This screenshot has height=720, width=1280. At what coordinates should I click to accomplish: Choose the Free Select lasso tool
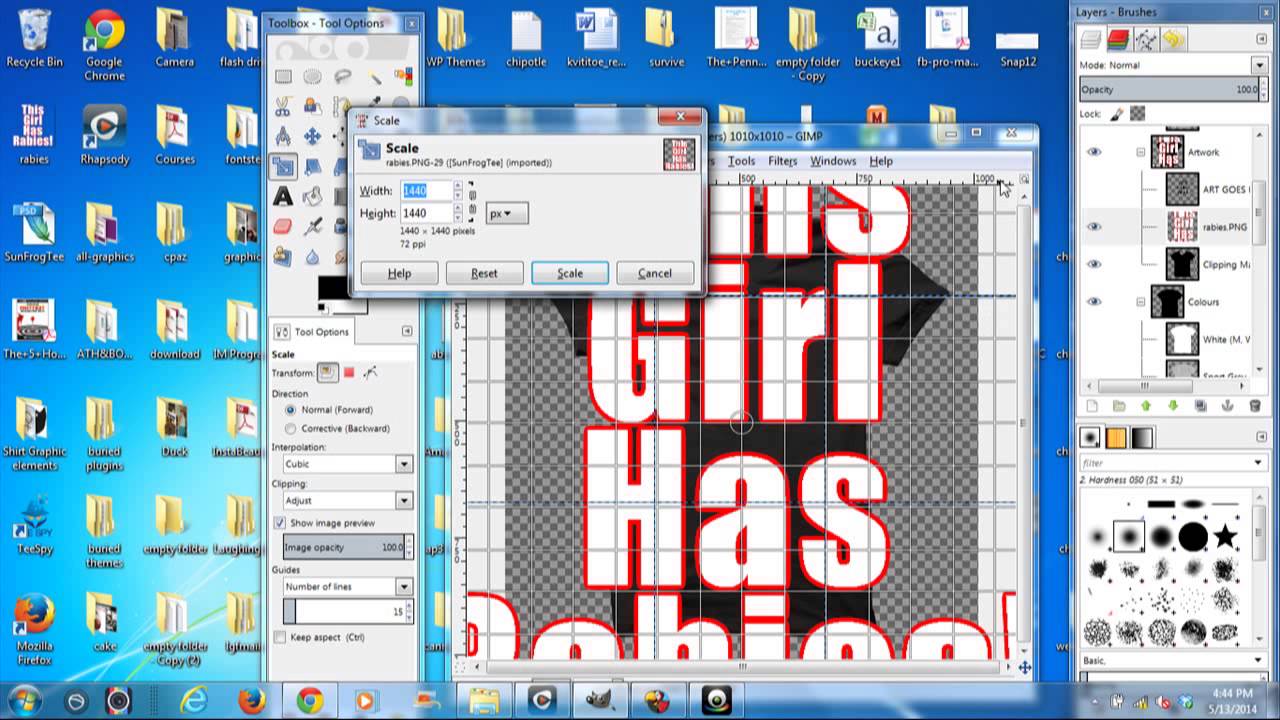(342, 76)
